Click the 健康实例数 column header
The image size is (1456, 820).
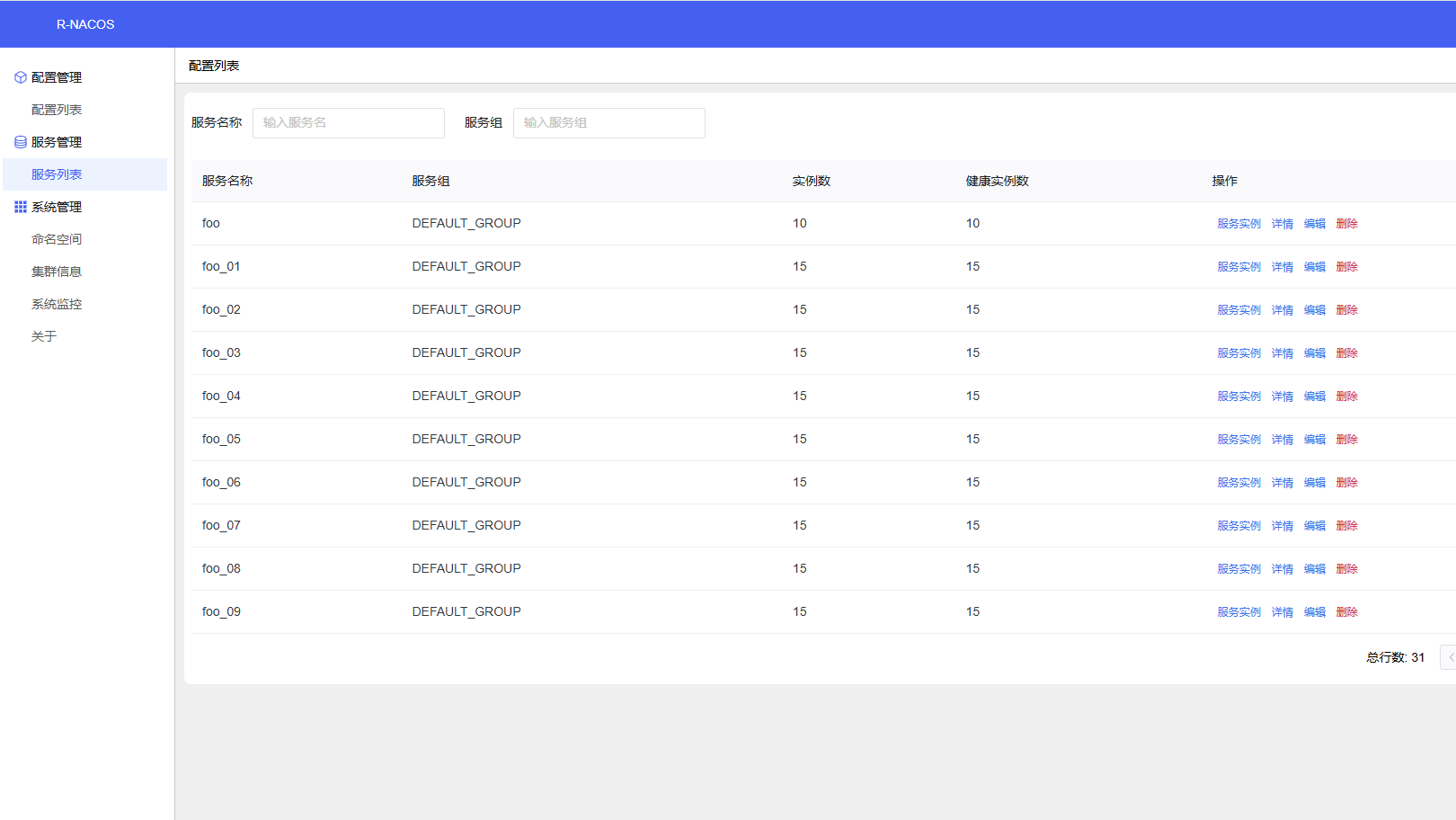coord(998,181)
